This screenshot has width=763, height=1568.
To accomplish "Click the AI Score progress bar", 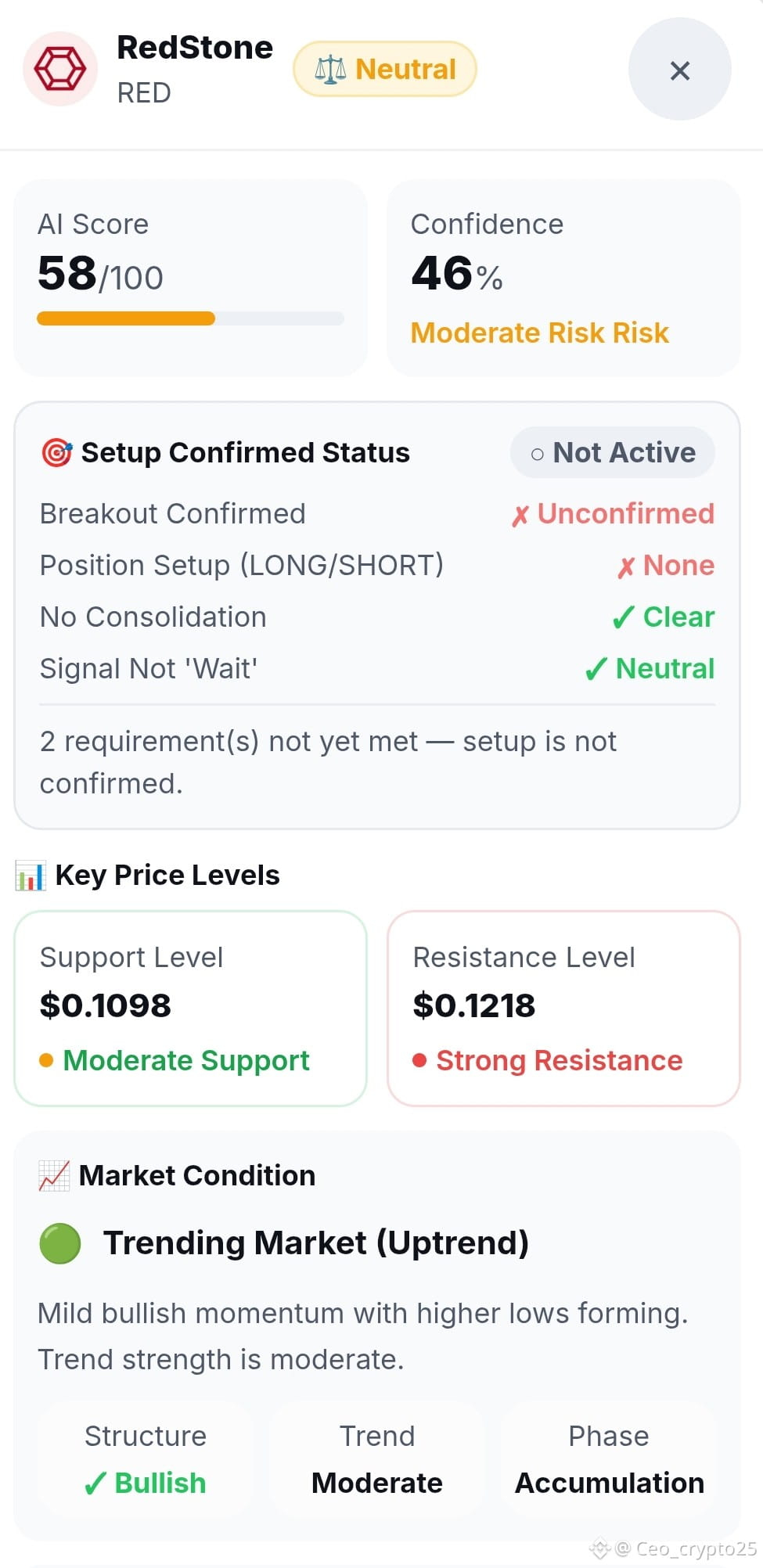I will coord(190,318).
